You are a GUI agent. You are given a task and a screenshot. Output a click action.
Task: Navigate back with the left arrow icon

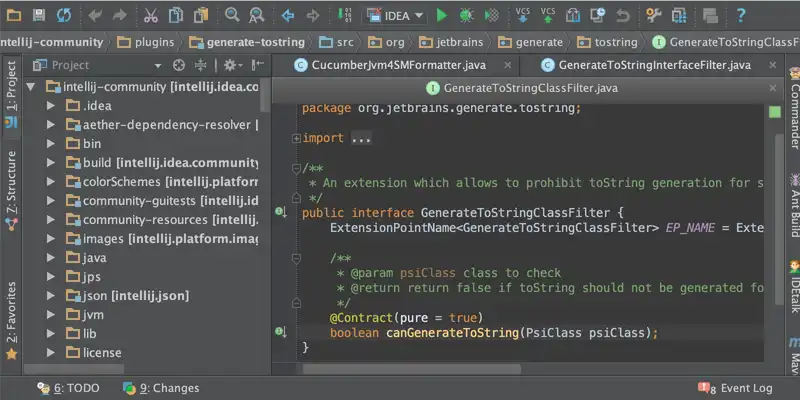pyautogui.click(x=288, y=15)
